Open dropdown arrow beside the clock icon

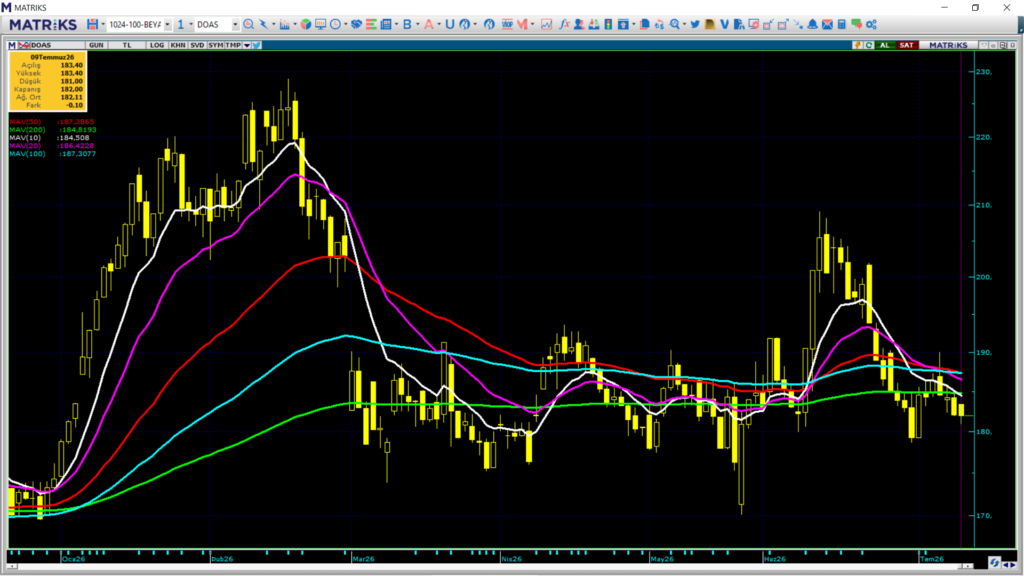point(345,24)
